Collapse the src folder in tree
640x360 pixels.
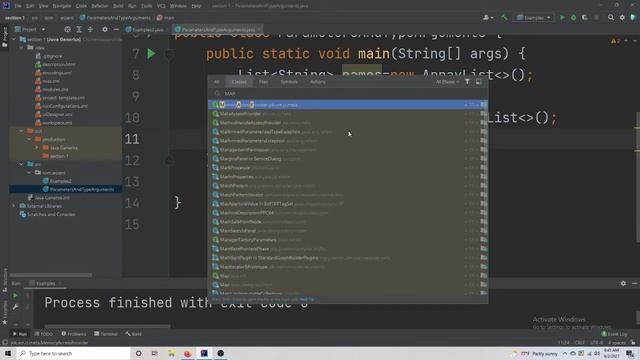point(21,164)
